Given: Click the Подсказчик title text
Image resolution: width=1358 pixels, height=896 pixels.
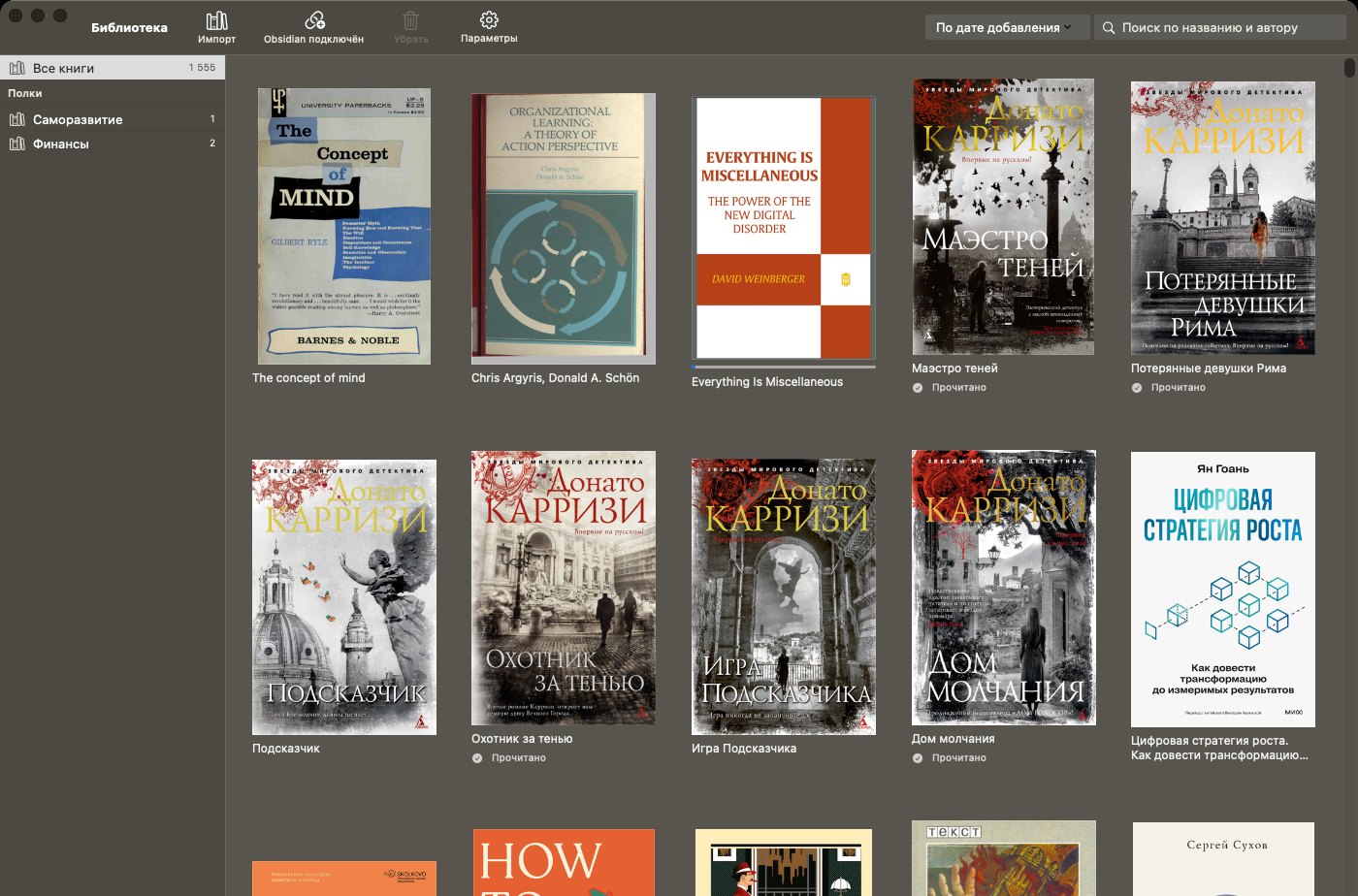Looking at the screenshot, I should 286,749.
